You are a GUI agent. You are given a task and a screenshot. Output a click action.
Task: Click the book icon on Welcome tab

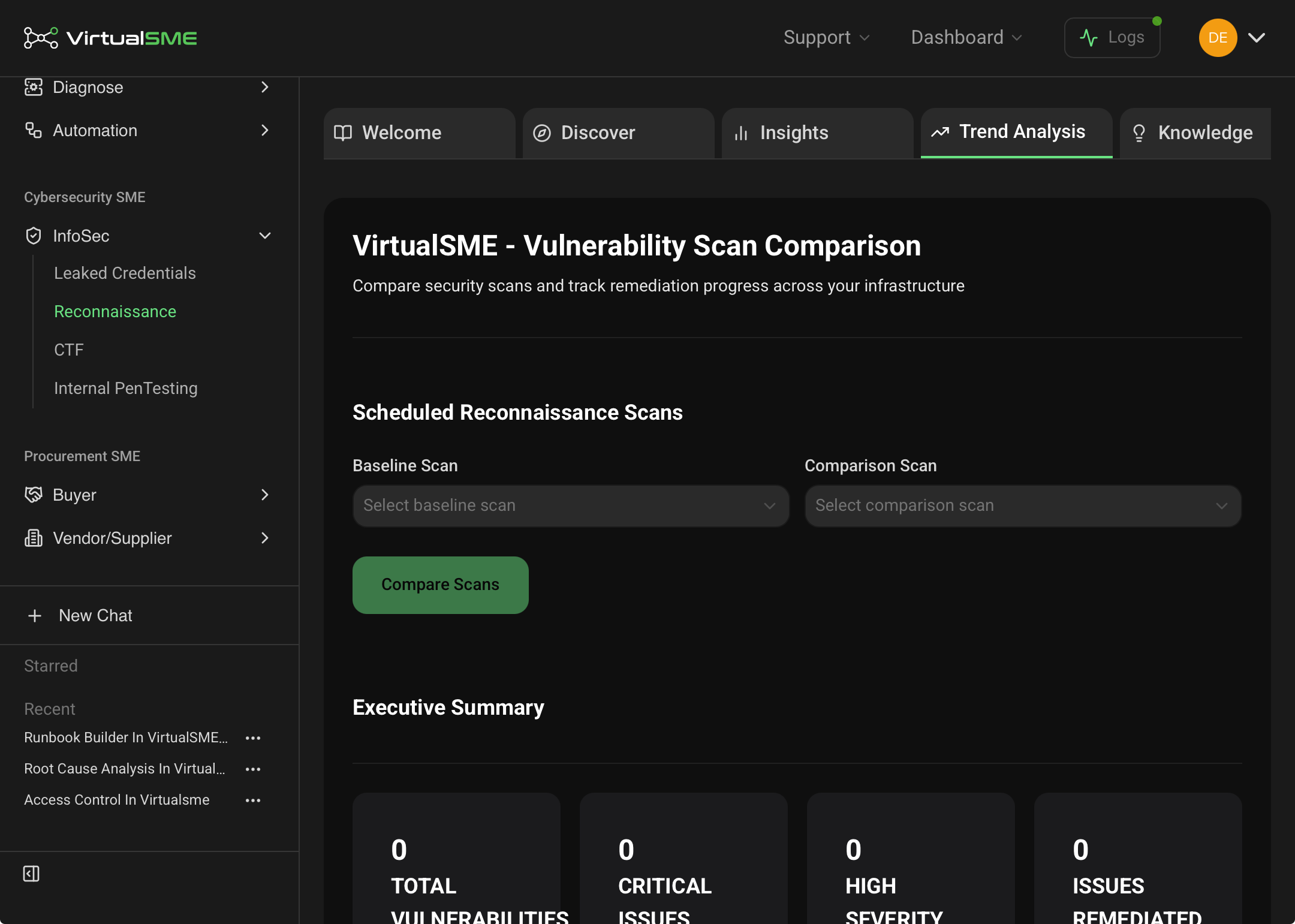pos(342,133)
